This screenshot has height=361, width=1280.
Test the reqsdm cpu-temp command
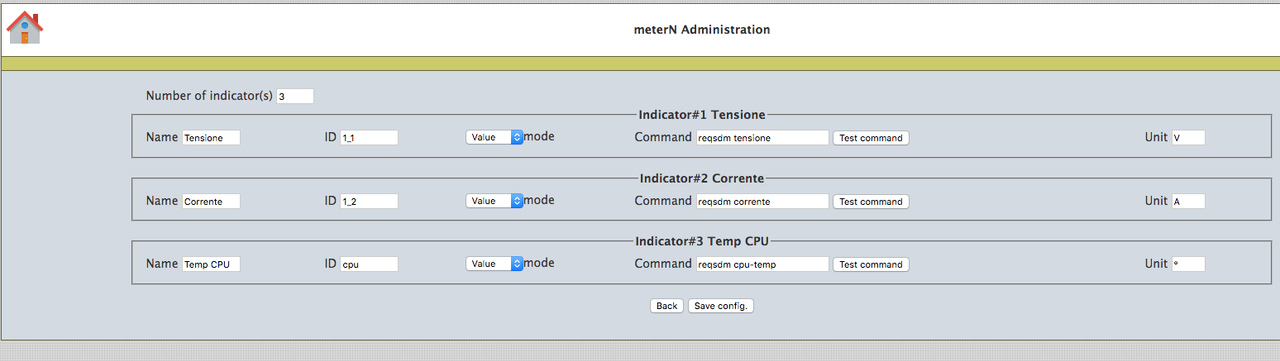pos(871,265)
